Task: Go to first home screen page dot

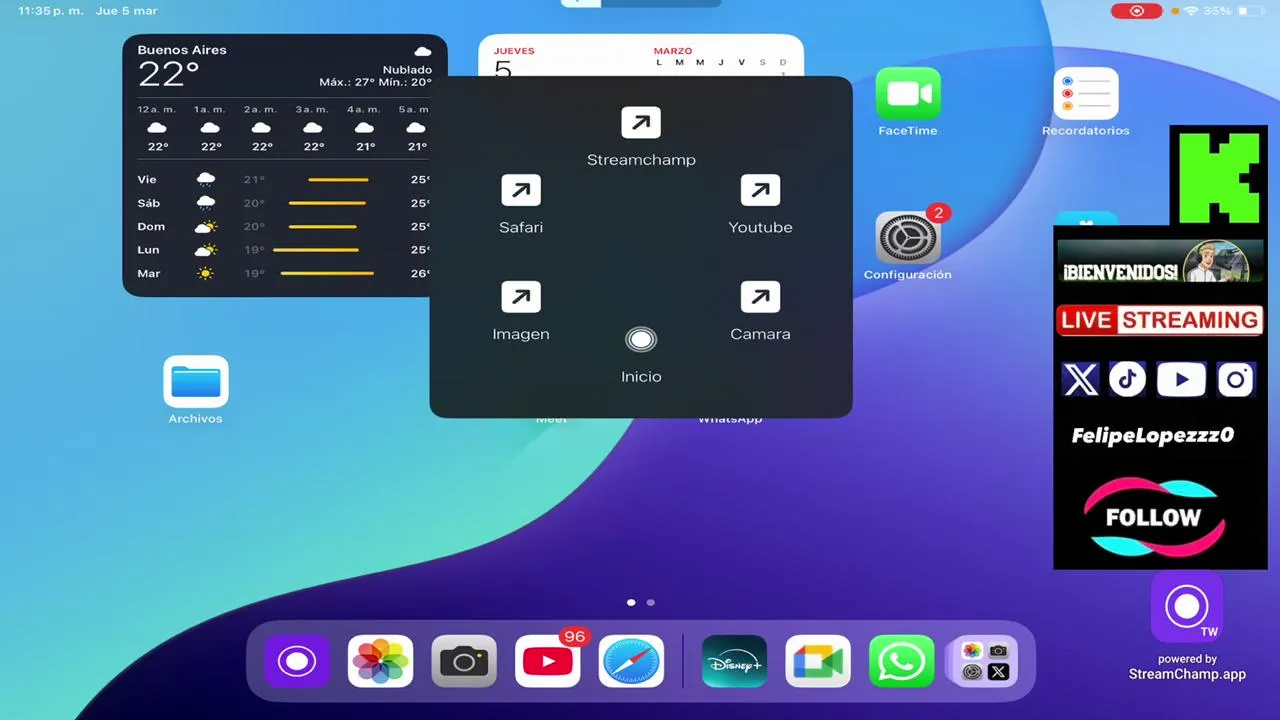Action: click(631, 602)
